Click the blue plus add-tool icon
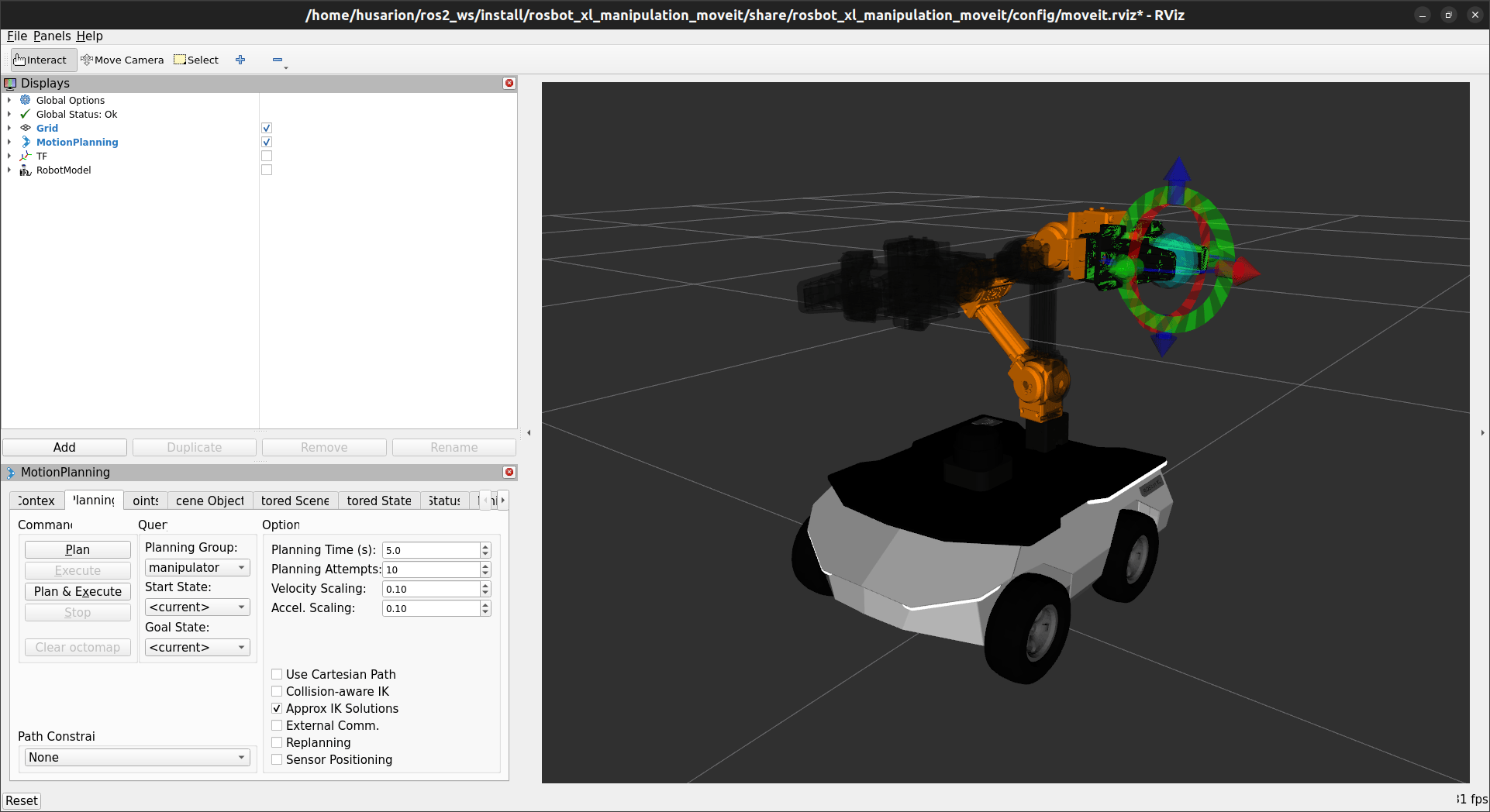The width and height of the screenshot is (1490, 812). click(x=240, y=60)
